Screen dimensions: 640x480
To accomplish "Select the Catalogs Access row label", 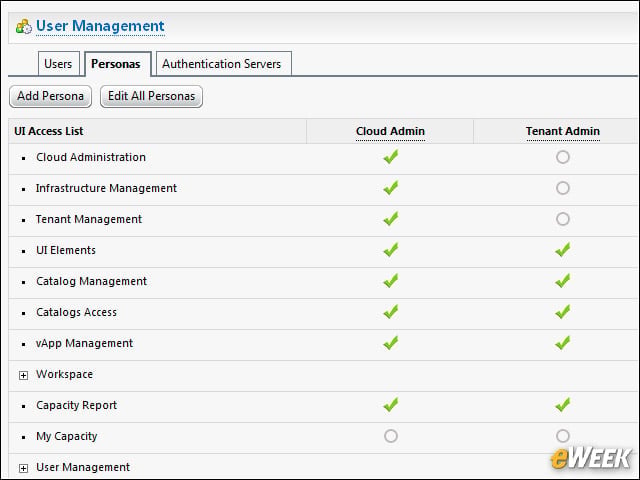I will pos(76,312).
